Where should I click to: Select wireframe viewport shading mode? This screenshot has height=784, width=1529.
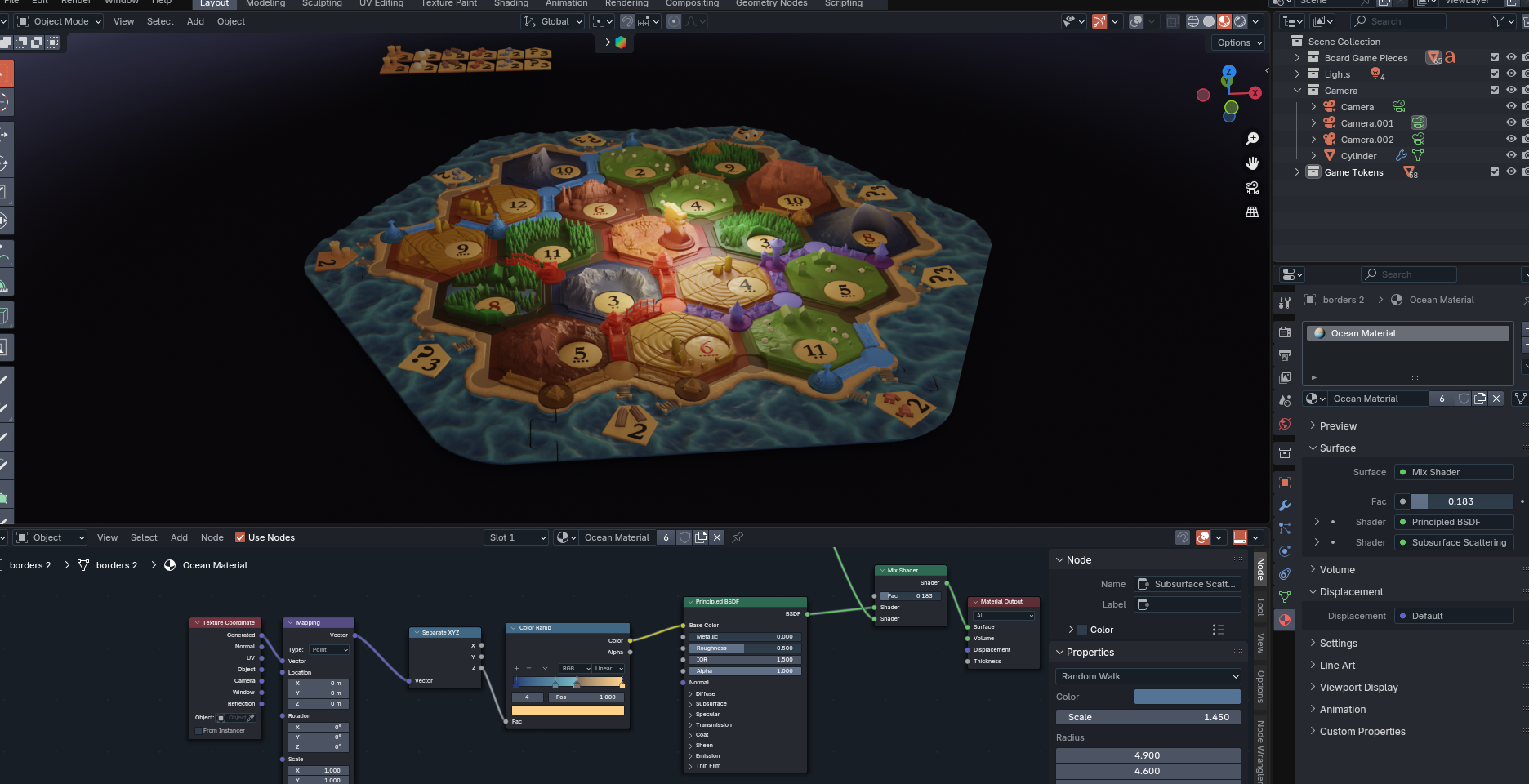click(1193, 21)
